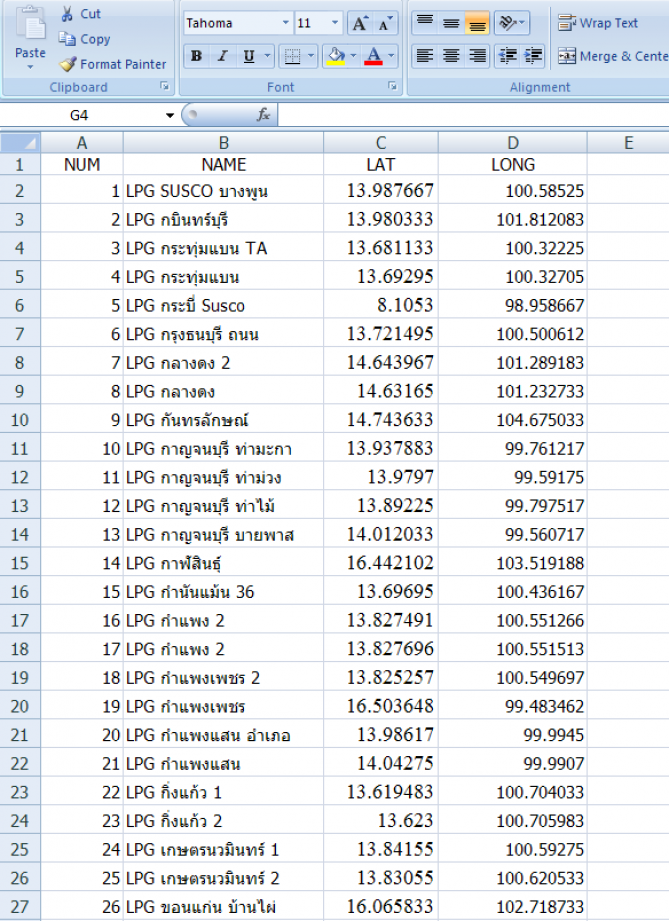This screenshot has width=669, height=921.
Task: Center text horizontally
Action: pyautogui.click(x=451, y=56)
